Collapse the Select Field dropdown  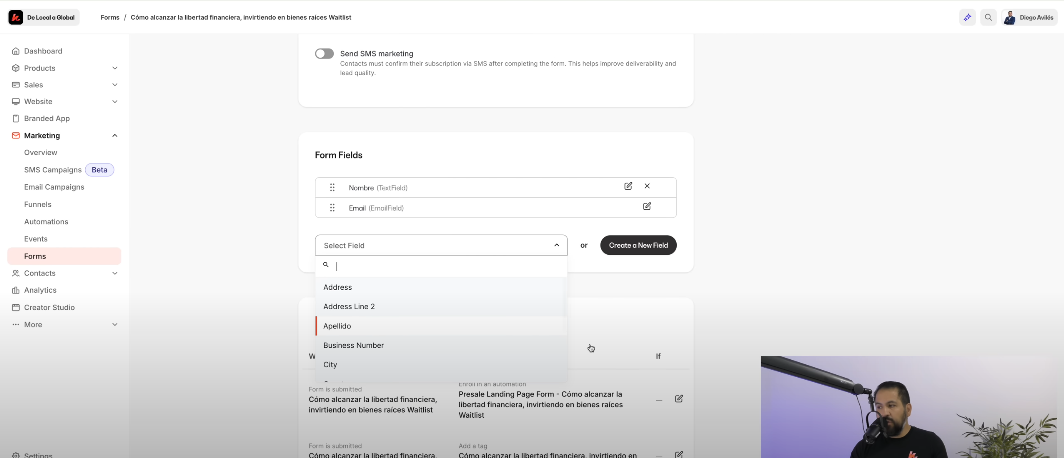pyautogui.click(x=556, y=245)
